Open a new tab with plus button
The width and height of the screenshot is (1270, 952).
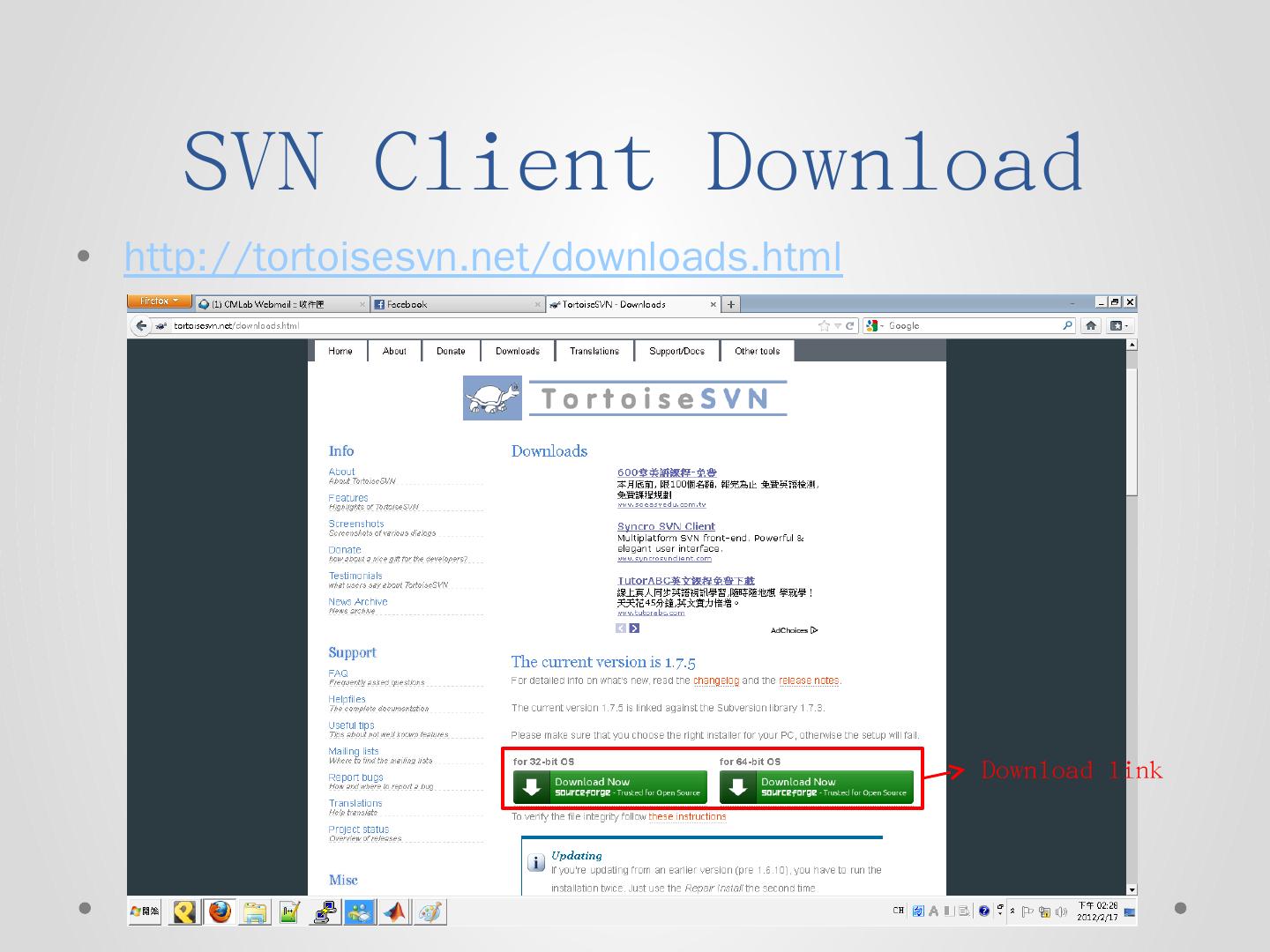(x=731, y=304)
